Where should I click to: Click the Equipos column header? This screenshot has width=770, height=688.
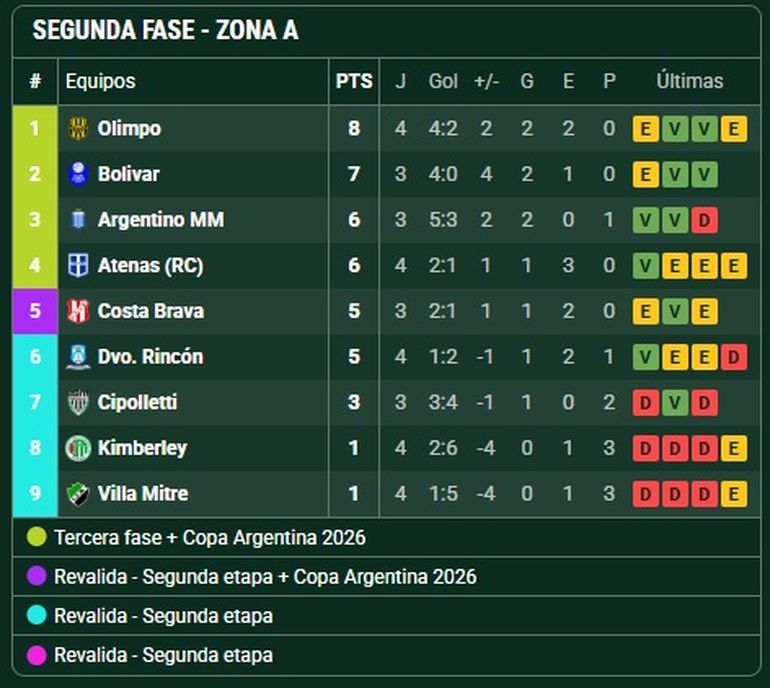click(x=100, y=82)
